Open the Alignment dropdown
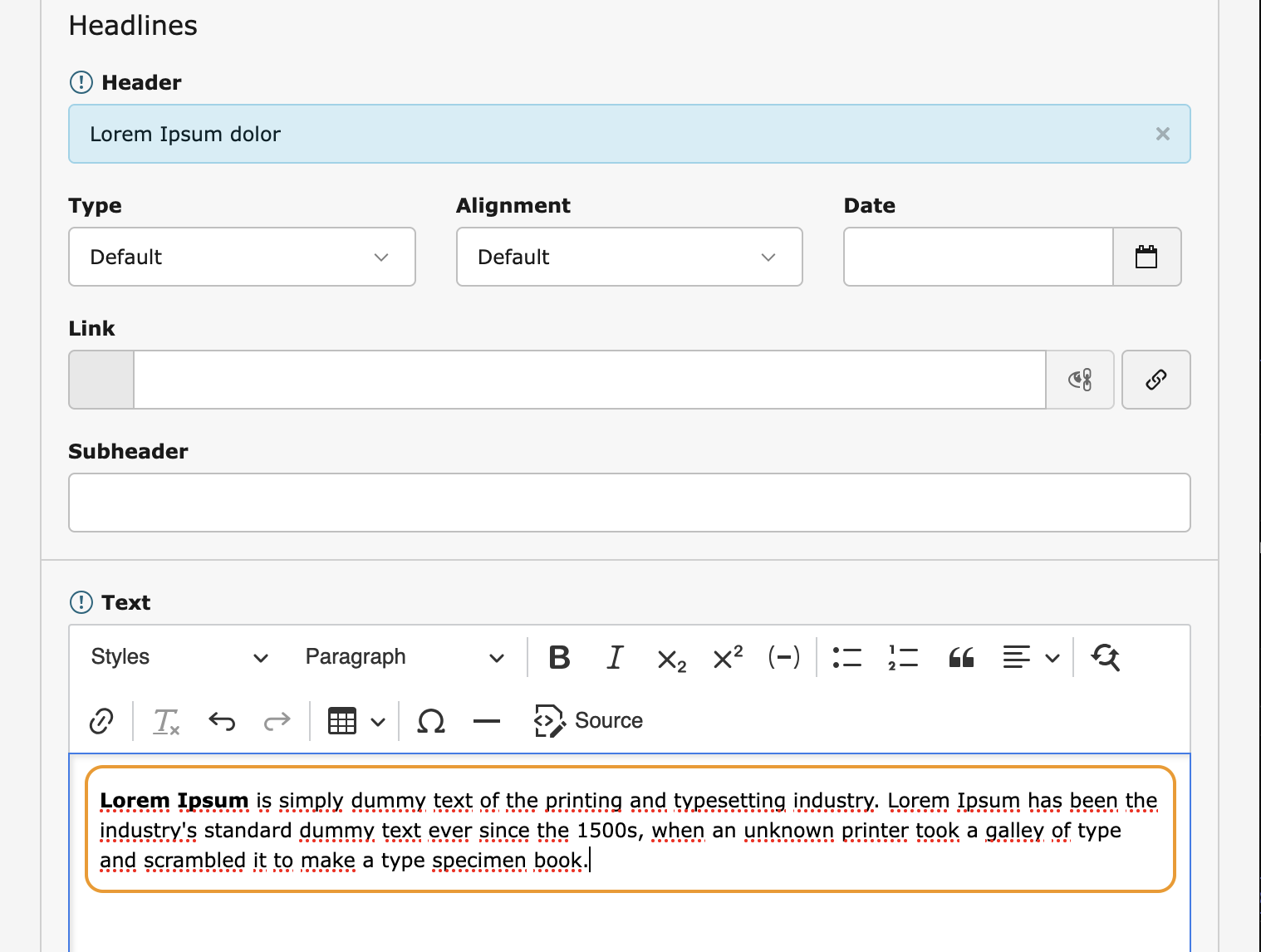 tap(630, 257)
